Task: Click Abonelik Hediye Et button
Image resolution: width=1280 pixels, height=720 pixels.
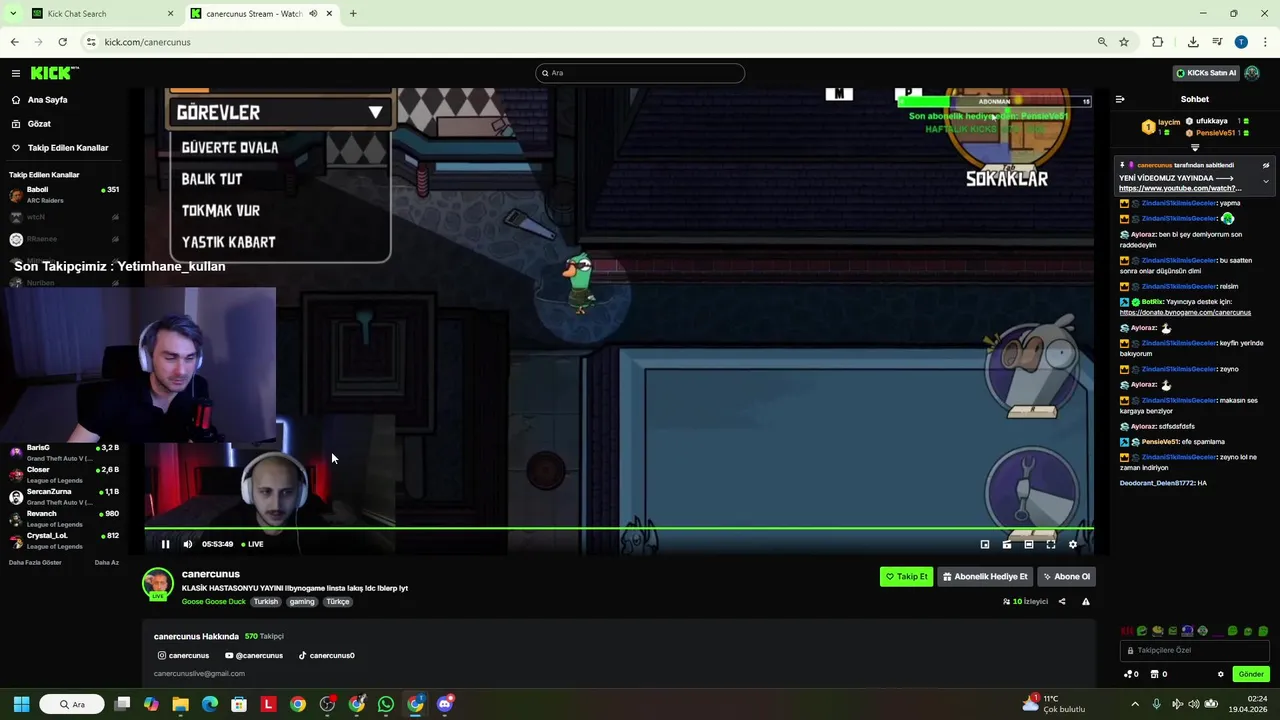Action: tap(985, 576)
